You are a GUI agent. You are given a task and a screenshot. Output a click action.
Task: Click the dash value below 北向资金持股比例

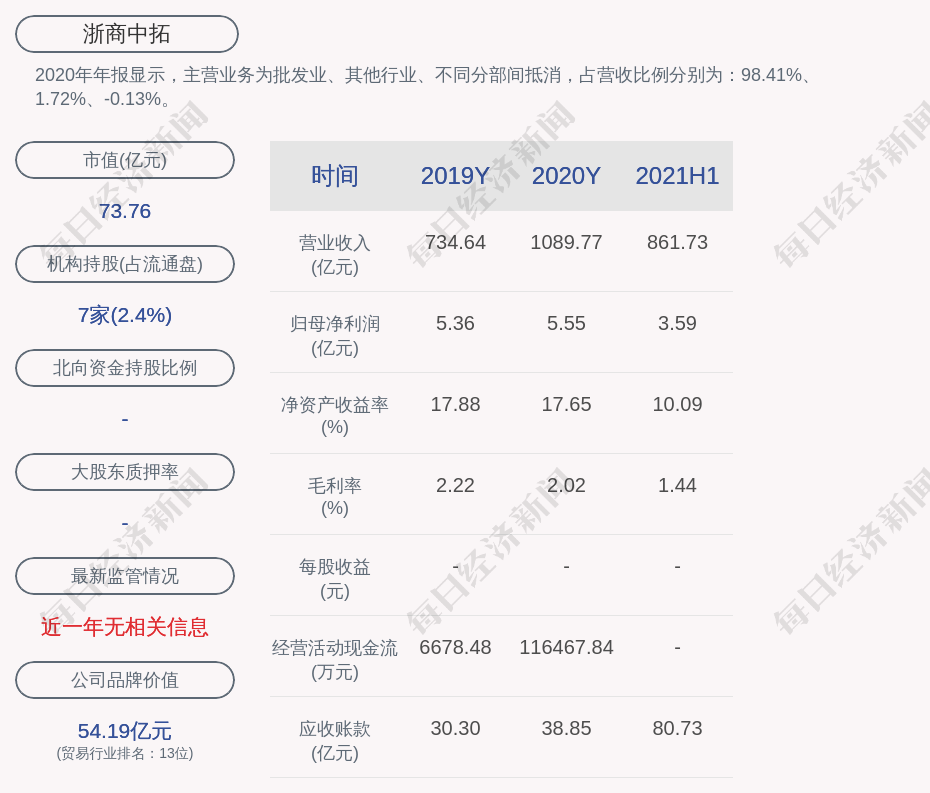(x=125, y=419)
